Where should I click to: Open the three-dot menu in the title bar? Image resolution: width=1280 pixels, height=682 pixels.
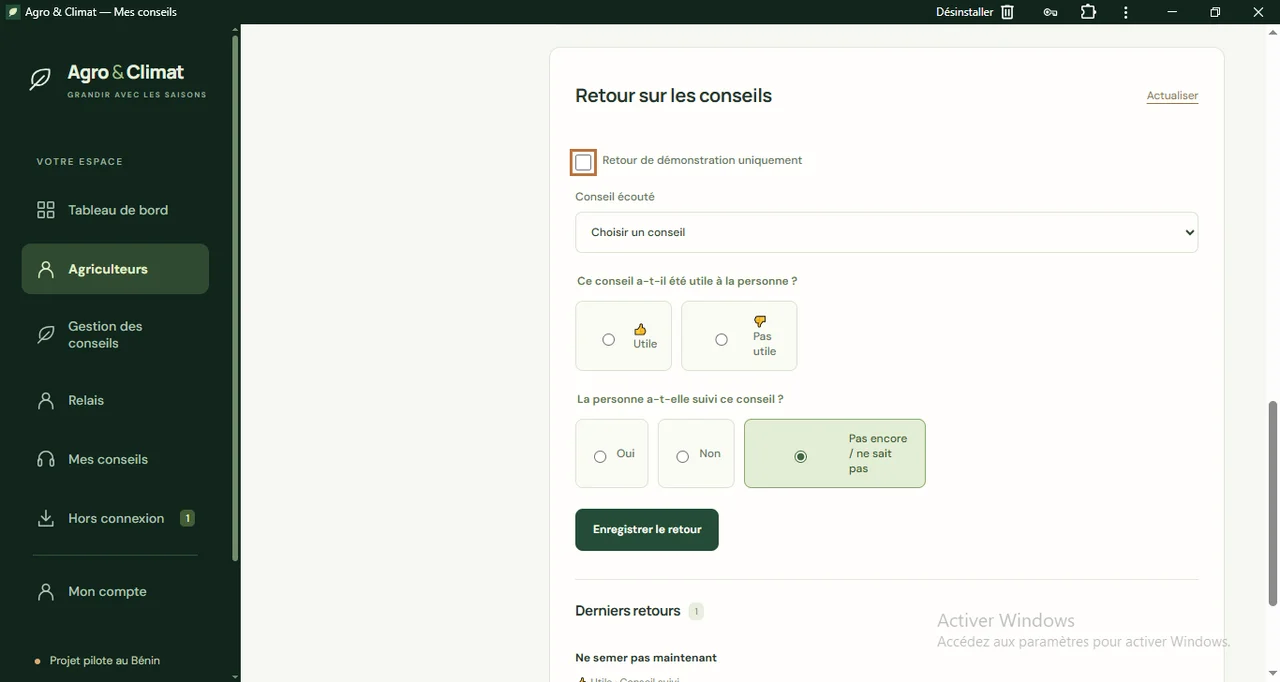tap(1126, 12)
